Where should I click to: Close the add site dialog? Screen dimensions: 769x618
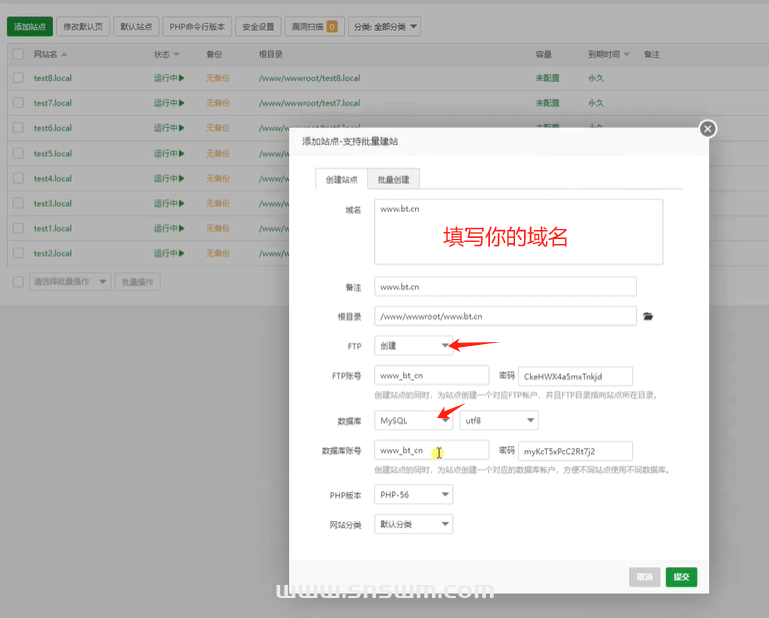click(707, 129)
